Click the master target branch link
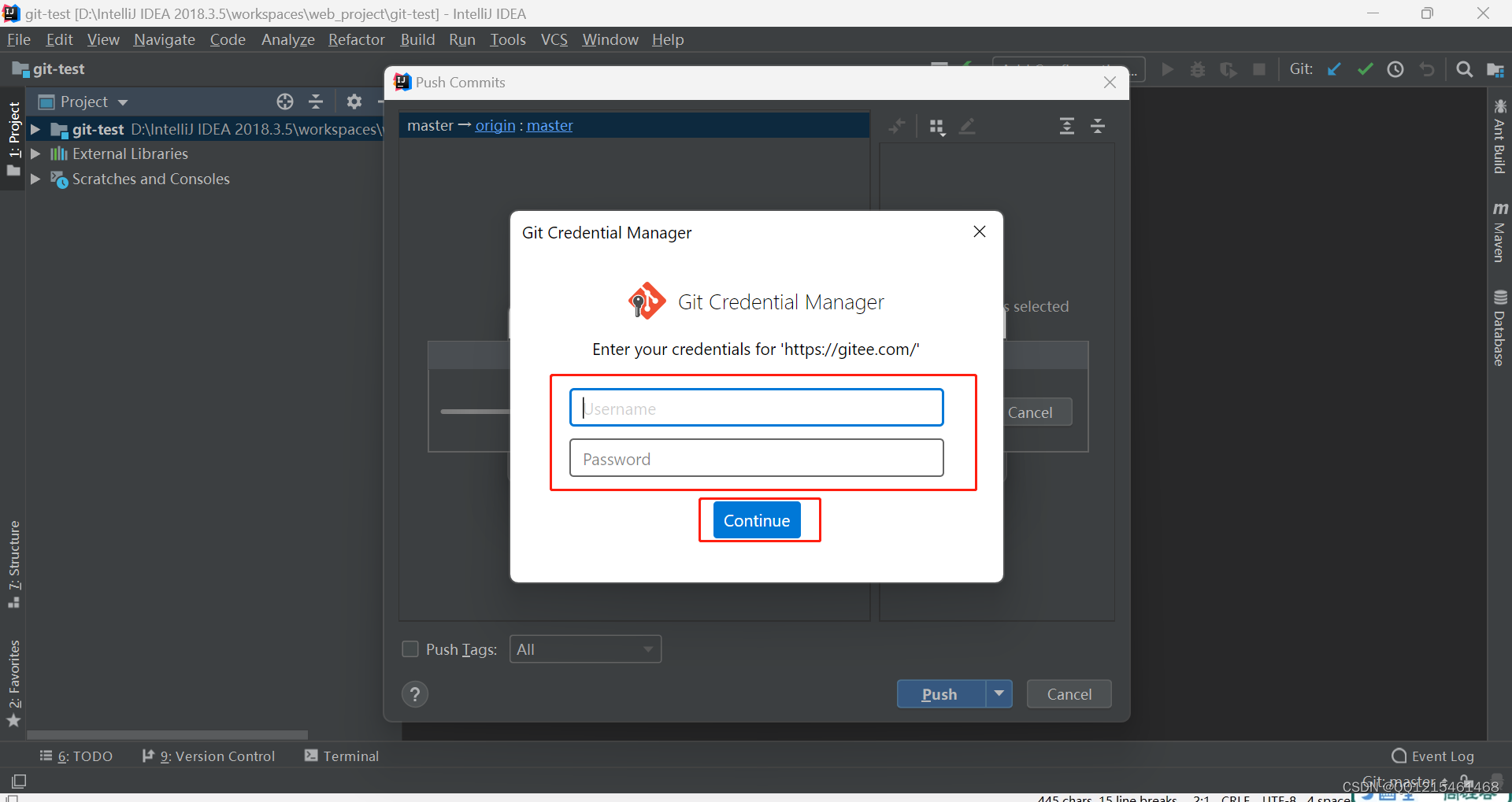The image size is (1512, 802). 550,126
